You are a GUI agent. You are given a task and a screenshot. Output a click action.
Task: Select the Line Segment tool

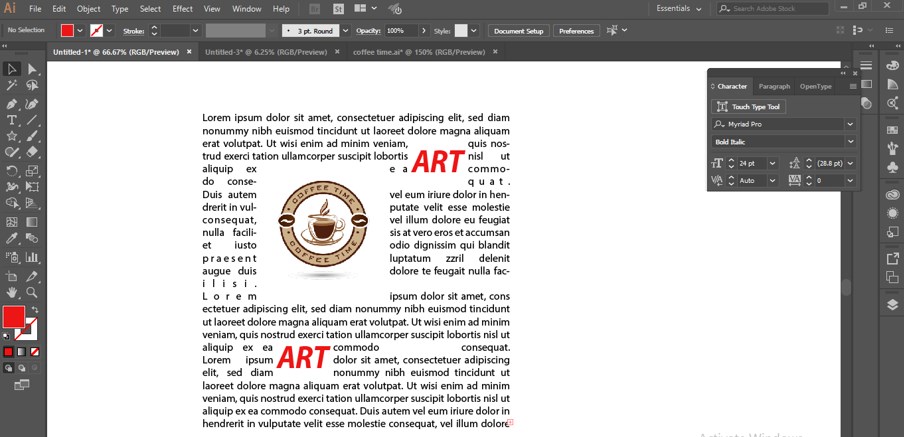32,120
